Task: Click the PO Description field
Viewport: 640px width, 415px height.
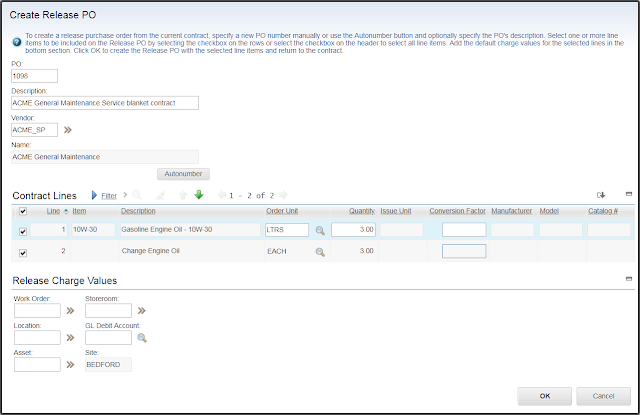Action: pyautogui.click(x=105, y=103)
